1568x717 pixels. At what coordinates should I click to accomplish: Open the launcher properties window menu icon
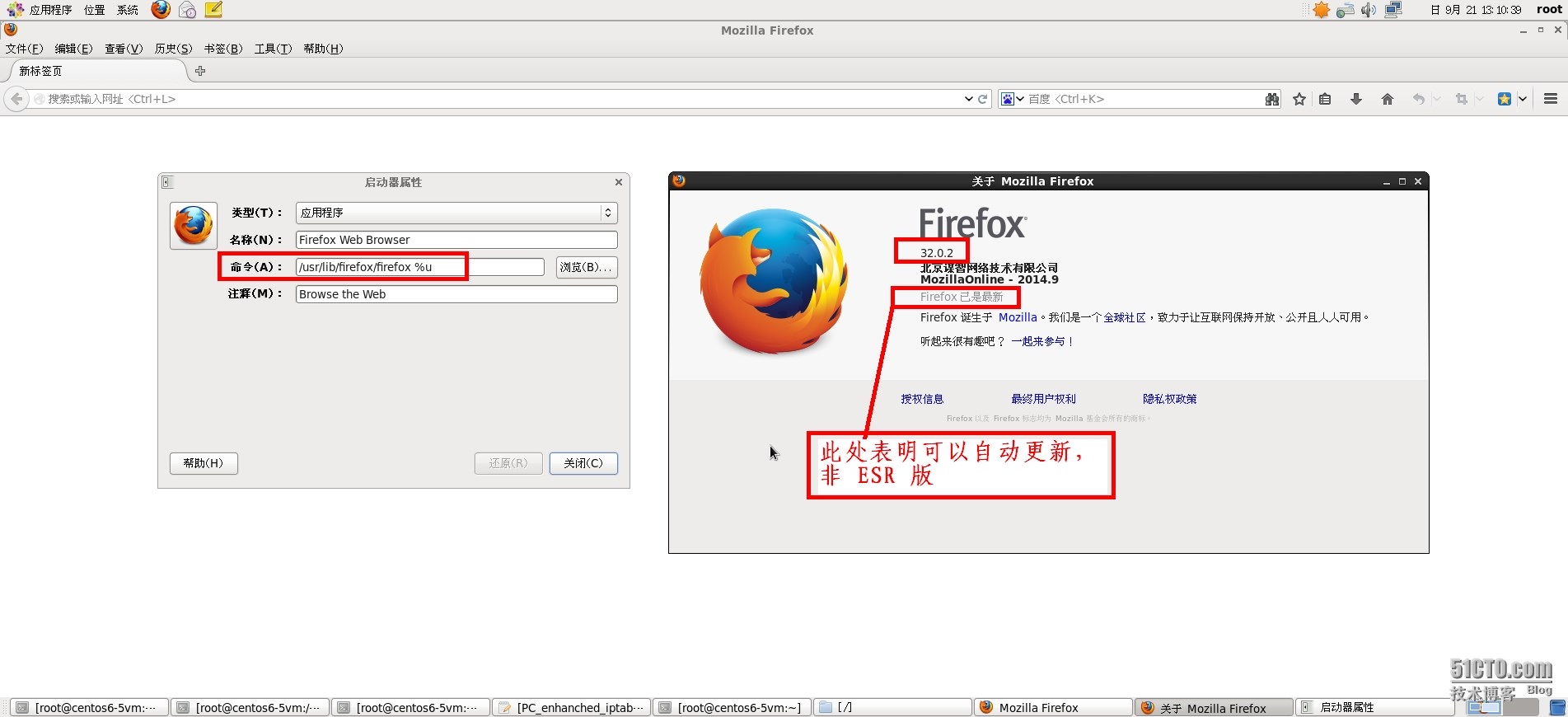pyautogui.click(x=167, y=182)
